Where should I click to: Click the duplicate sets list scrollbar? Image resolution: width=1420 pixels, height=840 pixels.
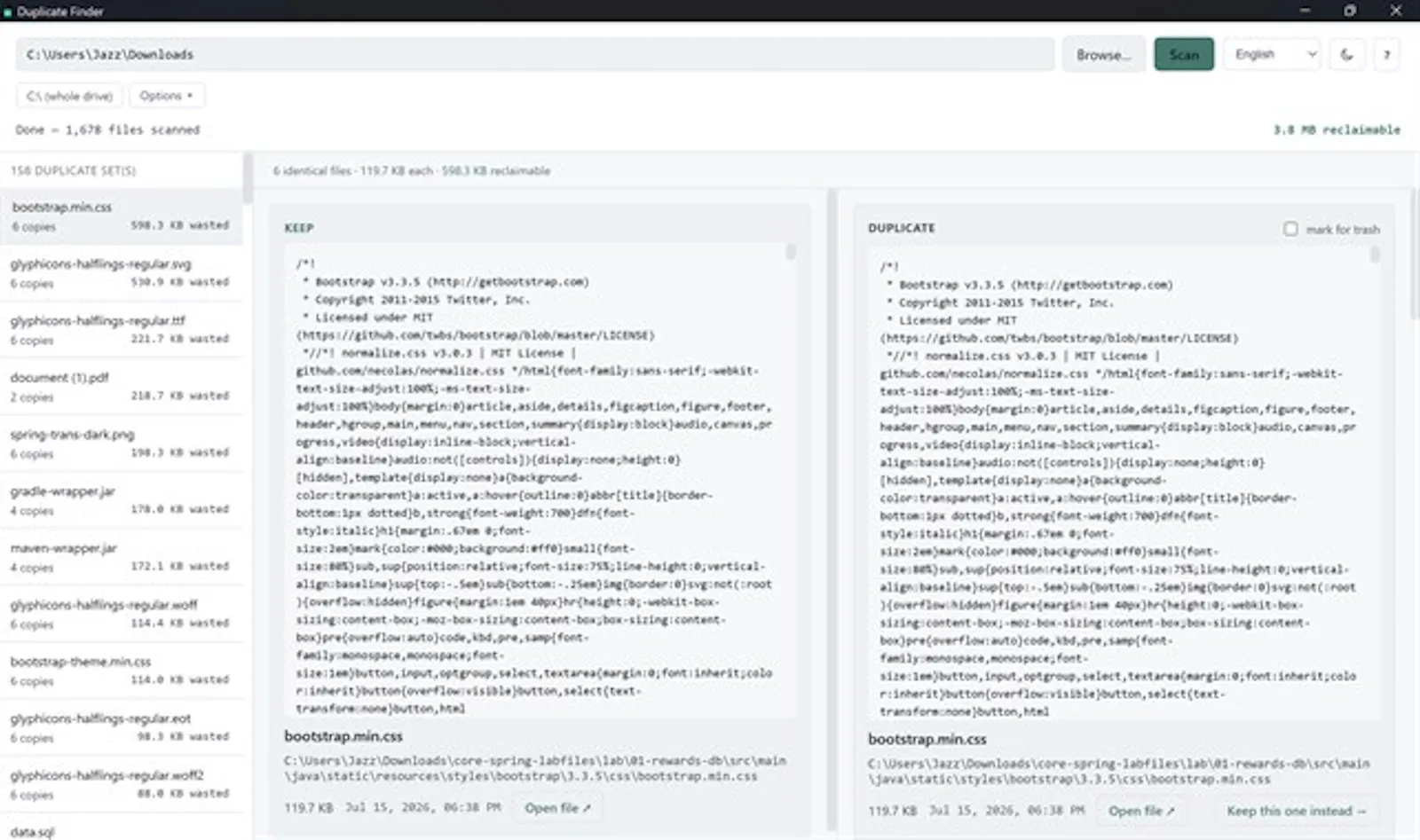pyautogui.click(x=248, y=177)
